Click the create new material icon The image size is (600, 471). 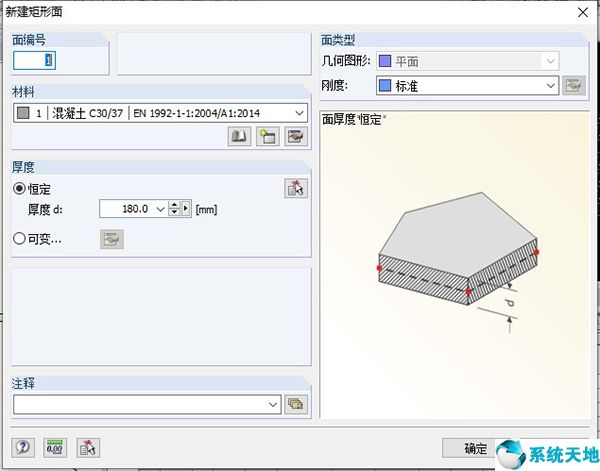pyautogui.click(x=267, y=137)
